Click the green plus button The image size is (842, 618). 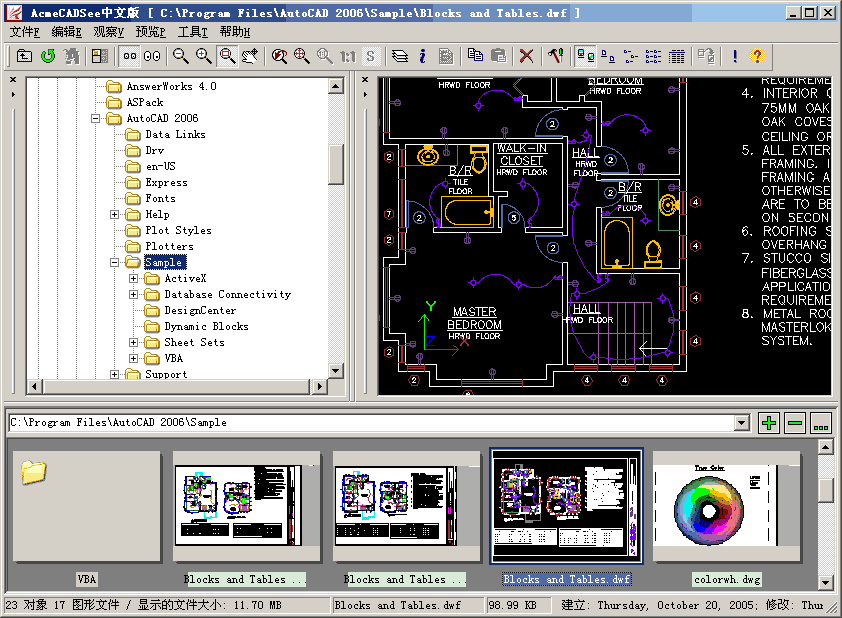(769, 423)
